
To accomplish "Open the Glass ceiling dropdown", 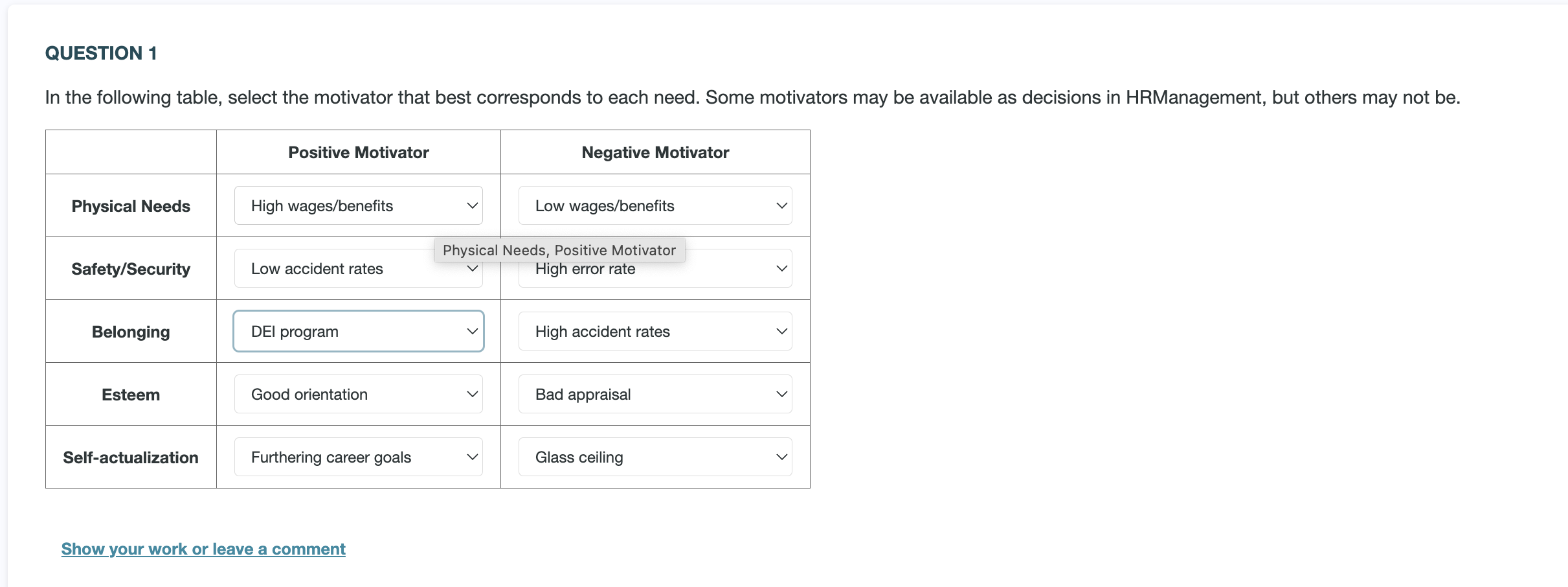I will 655,456.
